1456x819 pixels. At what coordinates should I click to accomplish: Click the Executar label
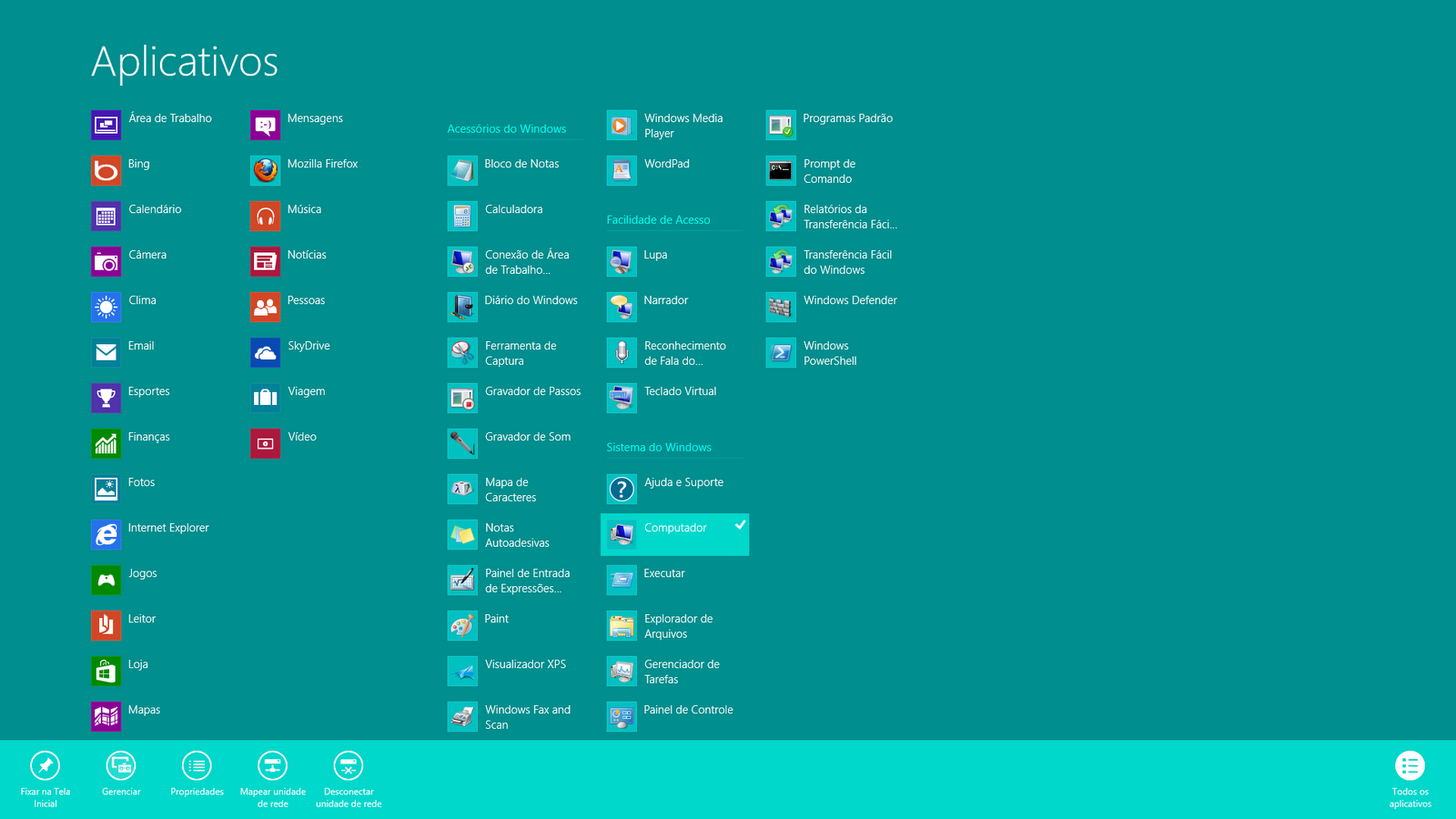click(x=664, y=573)
